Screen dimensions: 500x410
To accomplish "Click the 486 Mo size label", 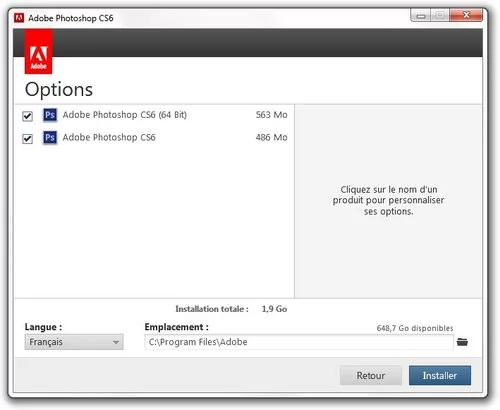I will click(271, 137).
